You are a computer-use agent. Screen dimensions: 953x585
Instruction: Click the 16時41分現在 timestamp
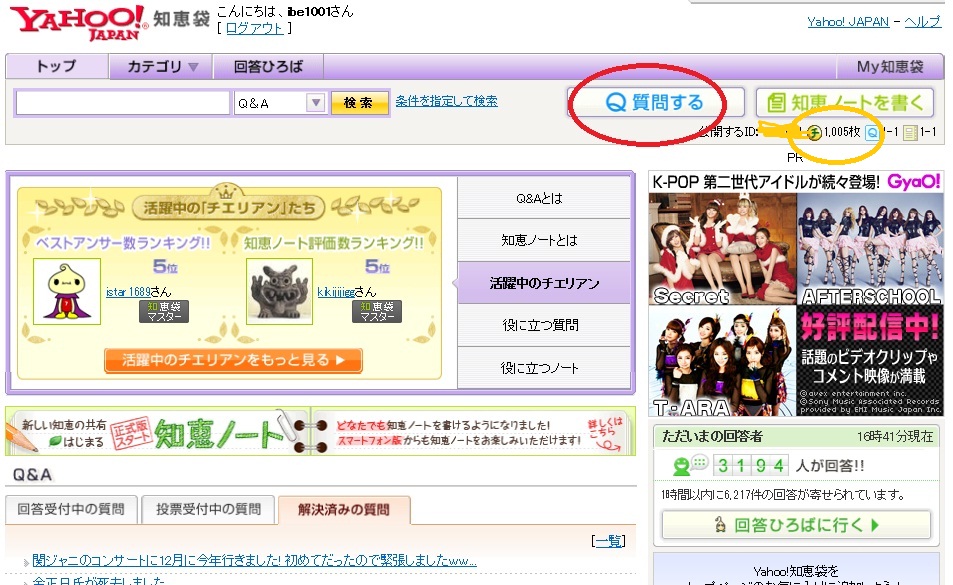pos(895,436)
